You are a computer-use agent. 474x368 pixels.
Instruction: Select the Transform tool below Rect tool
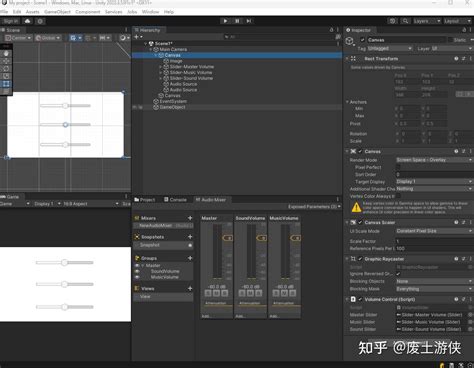(x=6, y=91)
